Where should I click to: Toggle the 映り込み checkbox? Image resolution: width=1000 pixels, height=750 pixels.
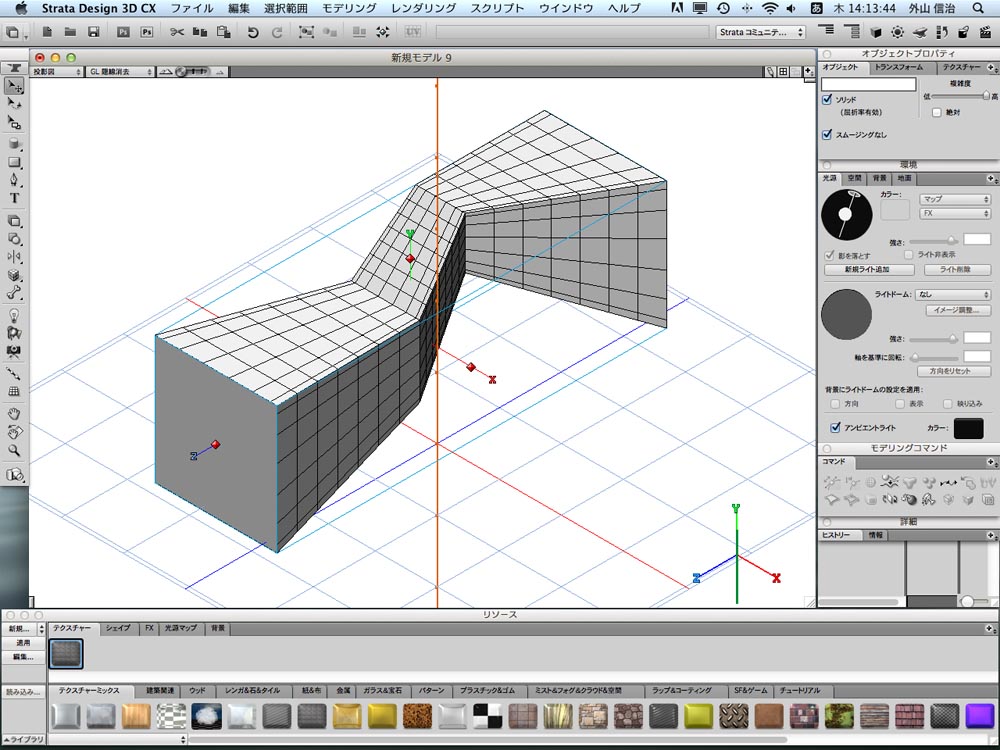[947, 404]
